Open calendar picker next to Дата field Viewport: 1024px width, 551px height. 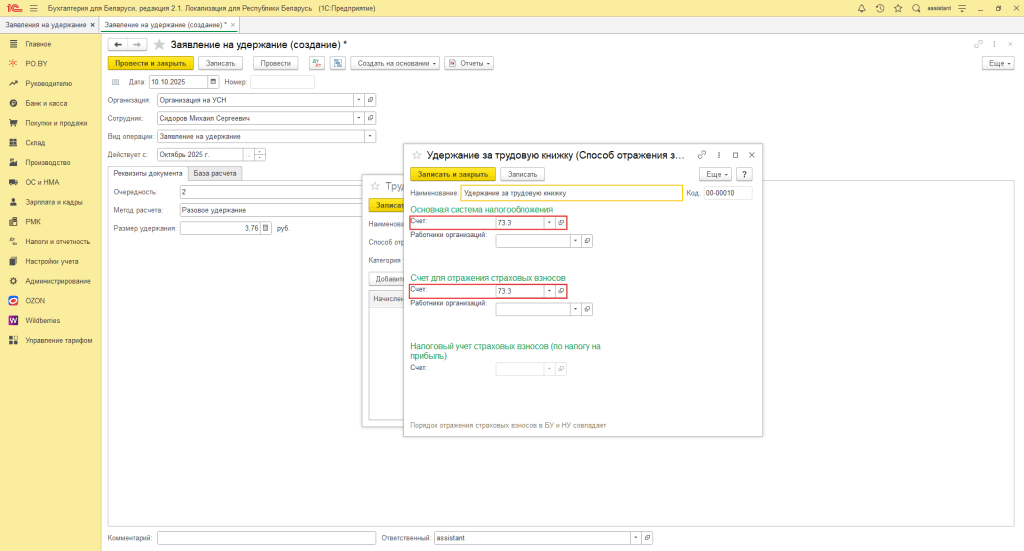click(213, 82)
